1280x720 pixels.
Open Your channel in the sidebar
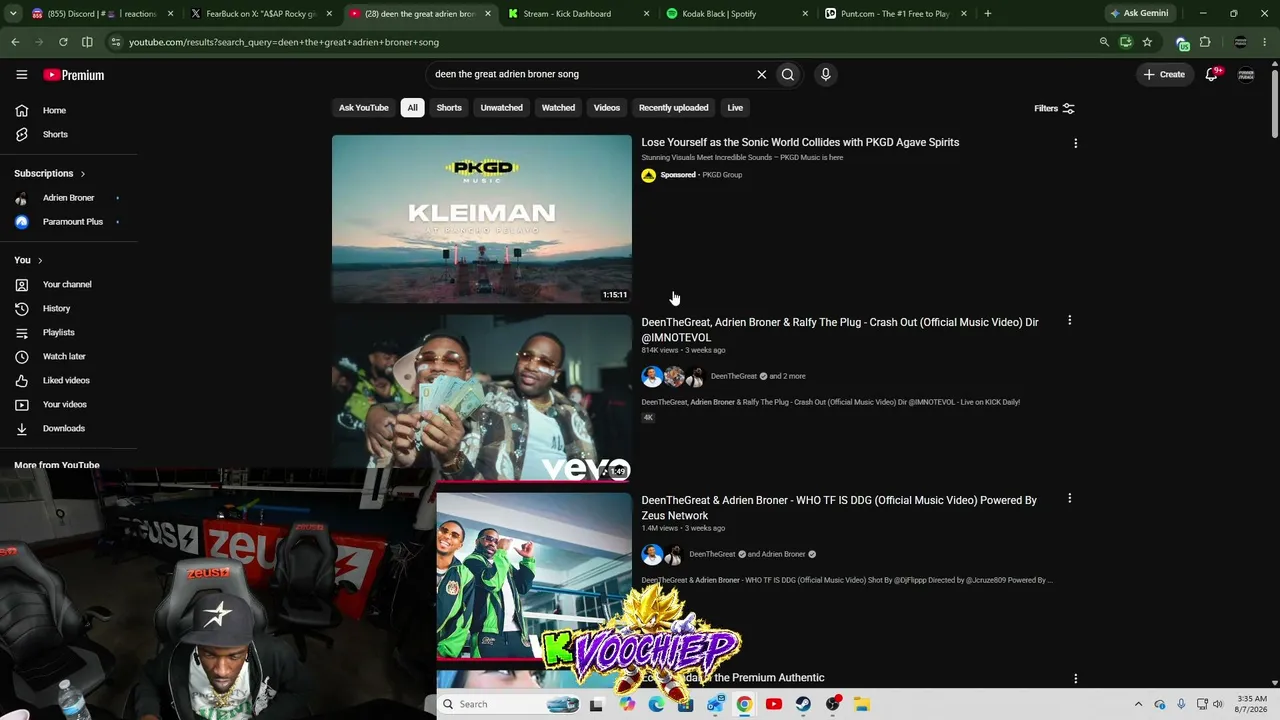[69, 284]
